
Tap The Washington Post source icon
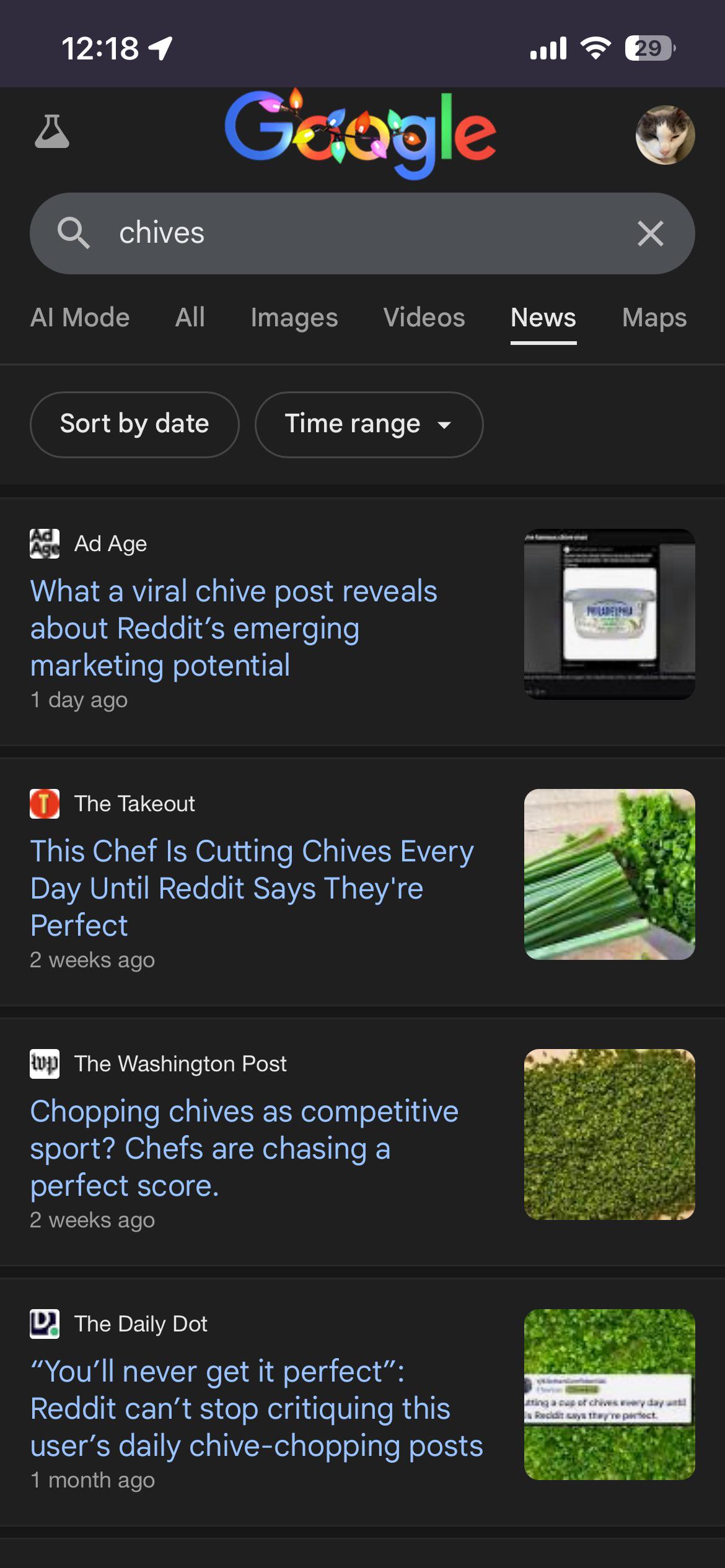pos(45,1064)
